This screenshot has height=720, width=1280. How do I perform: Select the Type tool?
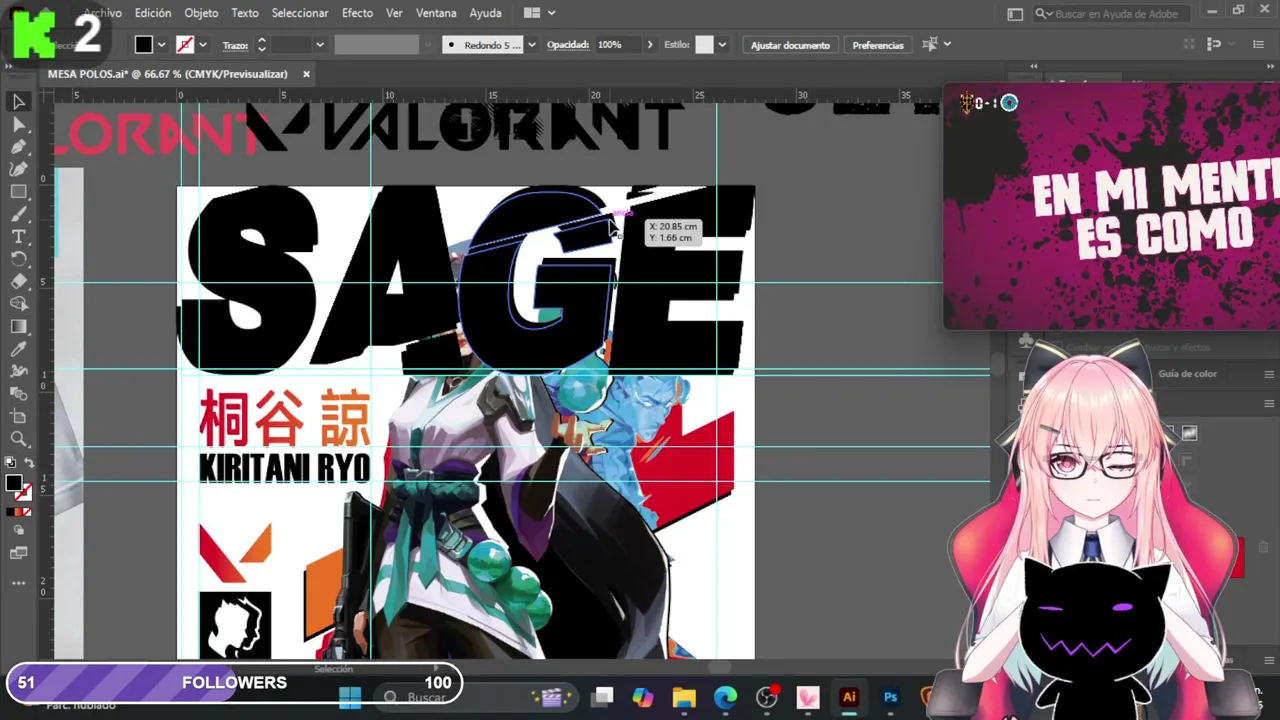(x=18, y=237)
